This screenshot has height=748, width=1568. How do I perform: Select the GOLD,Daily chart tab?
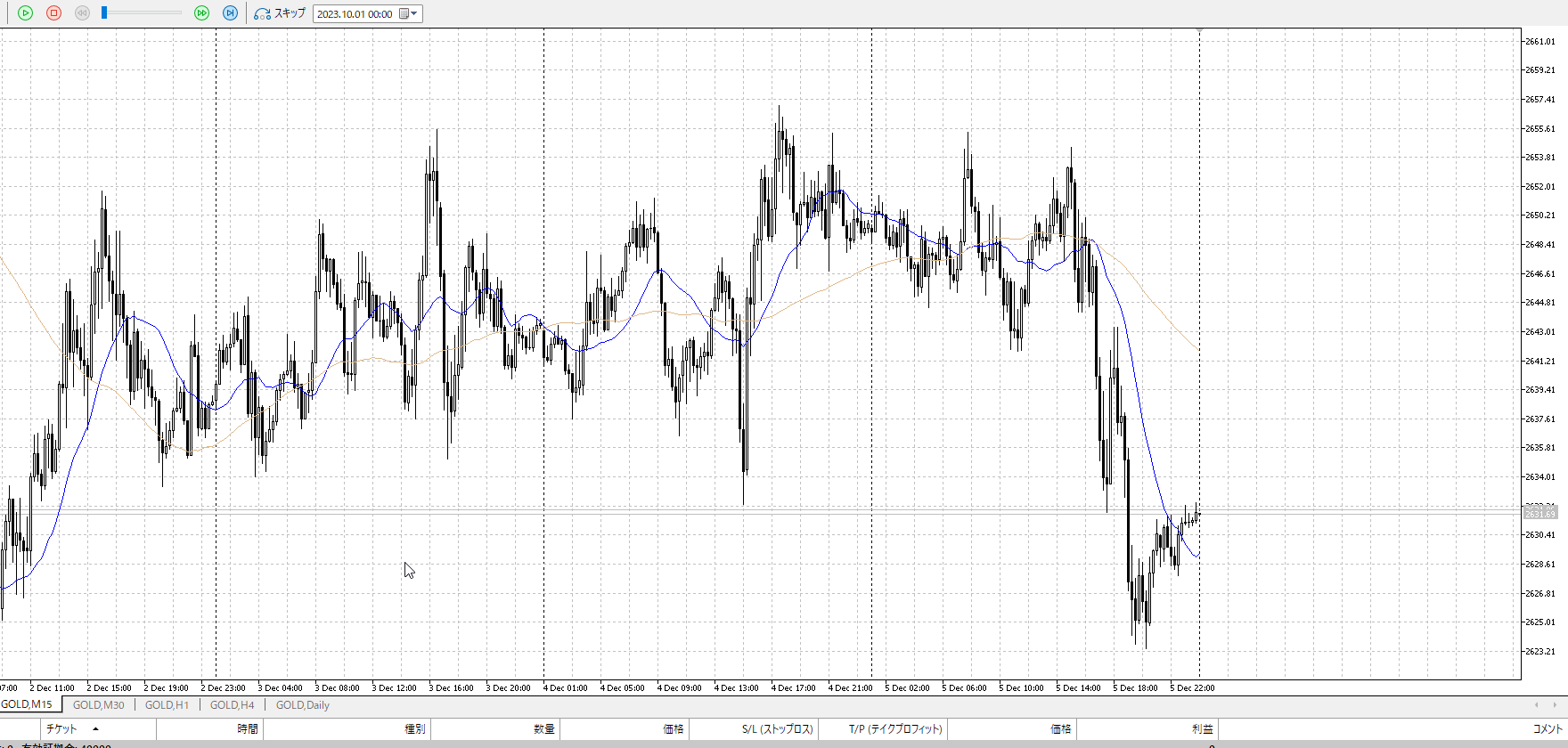302,705
